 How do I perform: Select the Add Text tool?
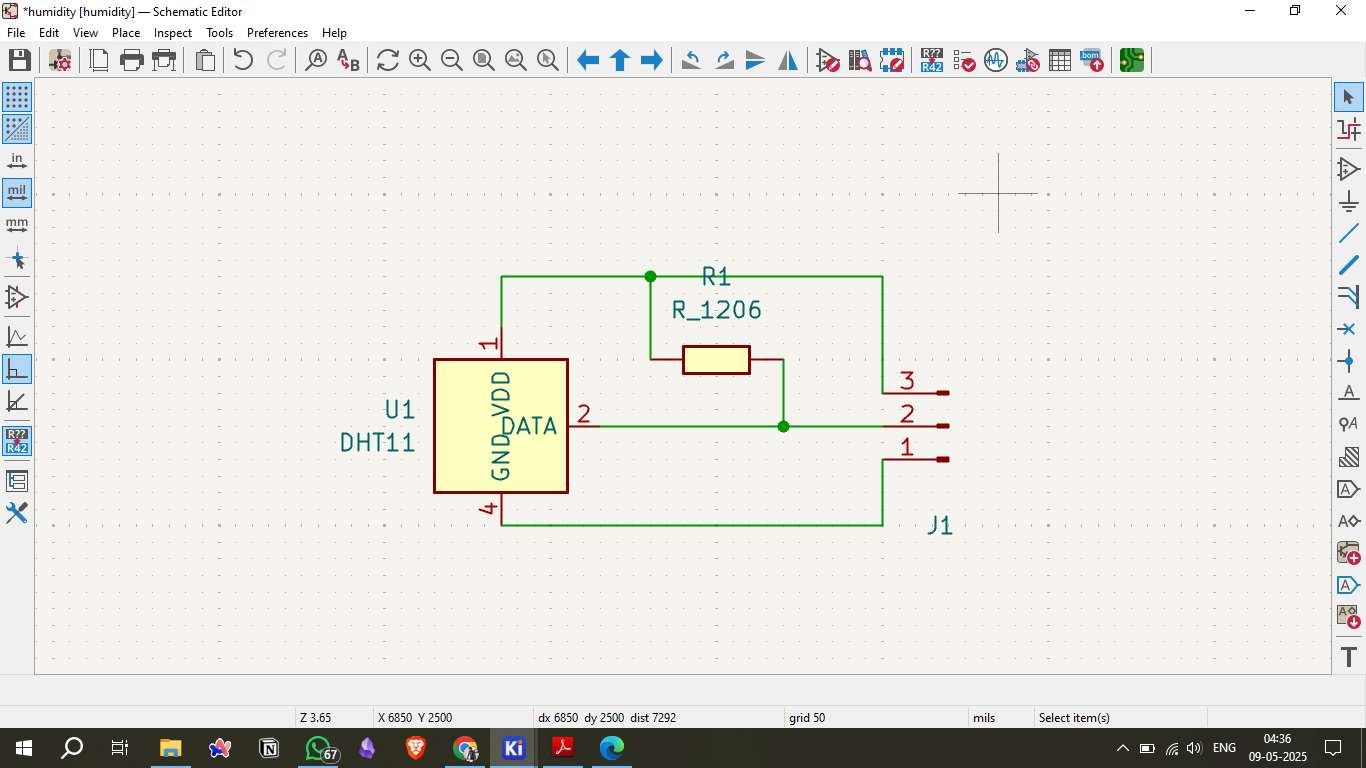tap(1349, 657)
